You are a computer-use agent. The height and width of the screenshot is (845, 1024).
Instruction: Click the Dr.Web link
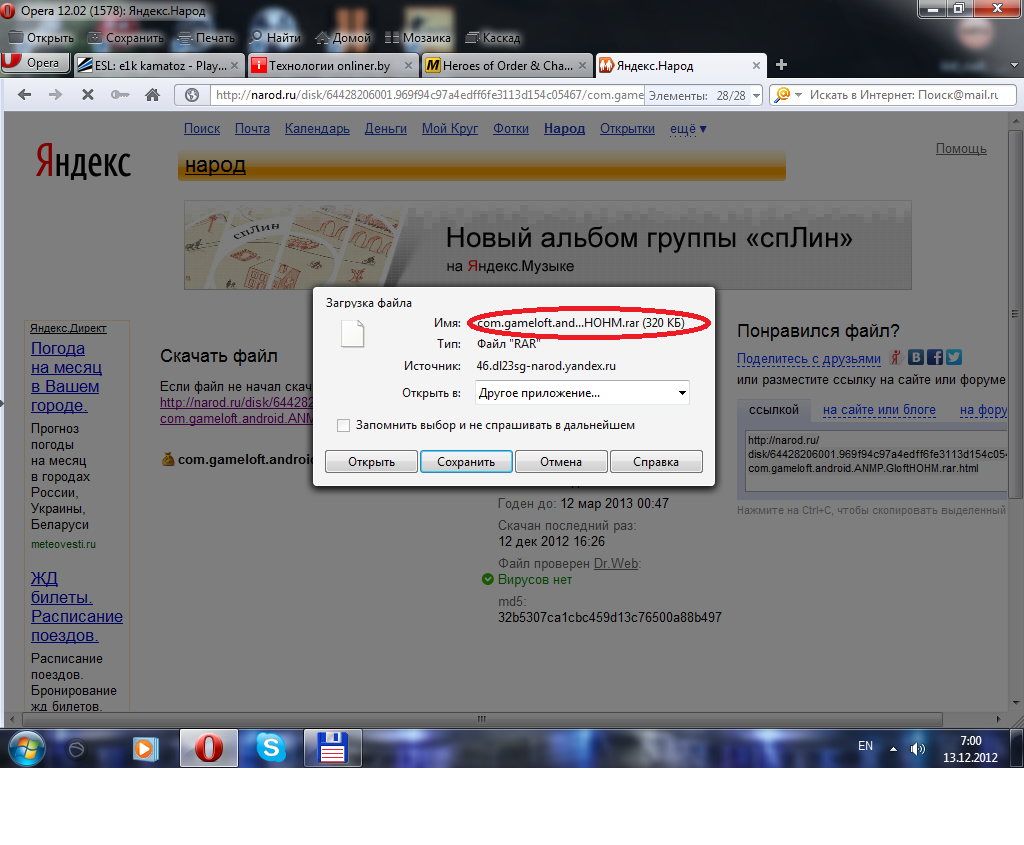pyautogui.click(x=616, y=564)
